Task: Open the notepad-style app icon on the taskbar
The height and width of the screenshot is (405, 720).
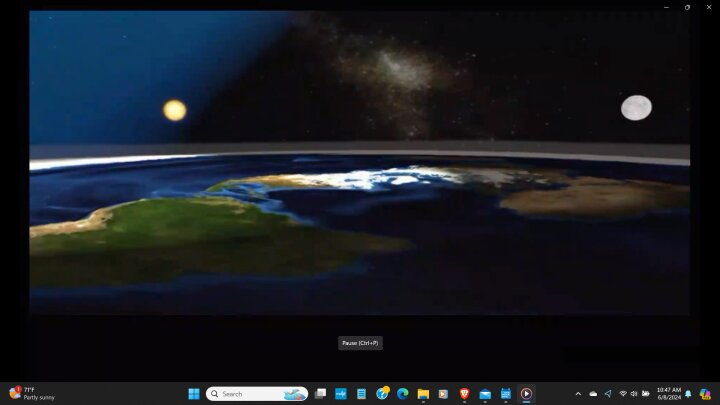Action: pos(361,394)
